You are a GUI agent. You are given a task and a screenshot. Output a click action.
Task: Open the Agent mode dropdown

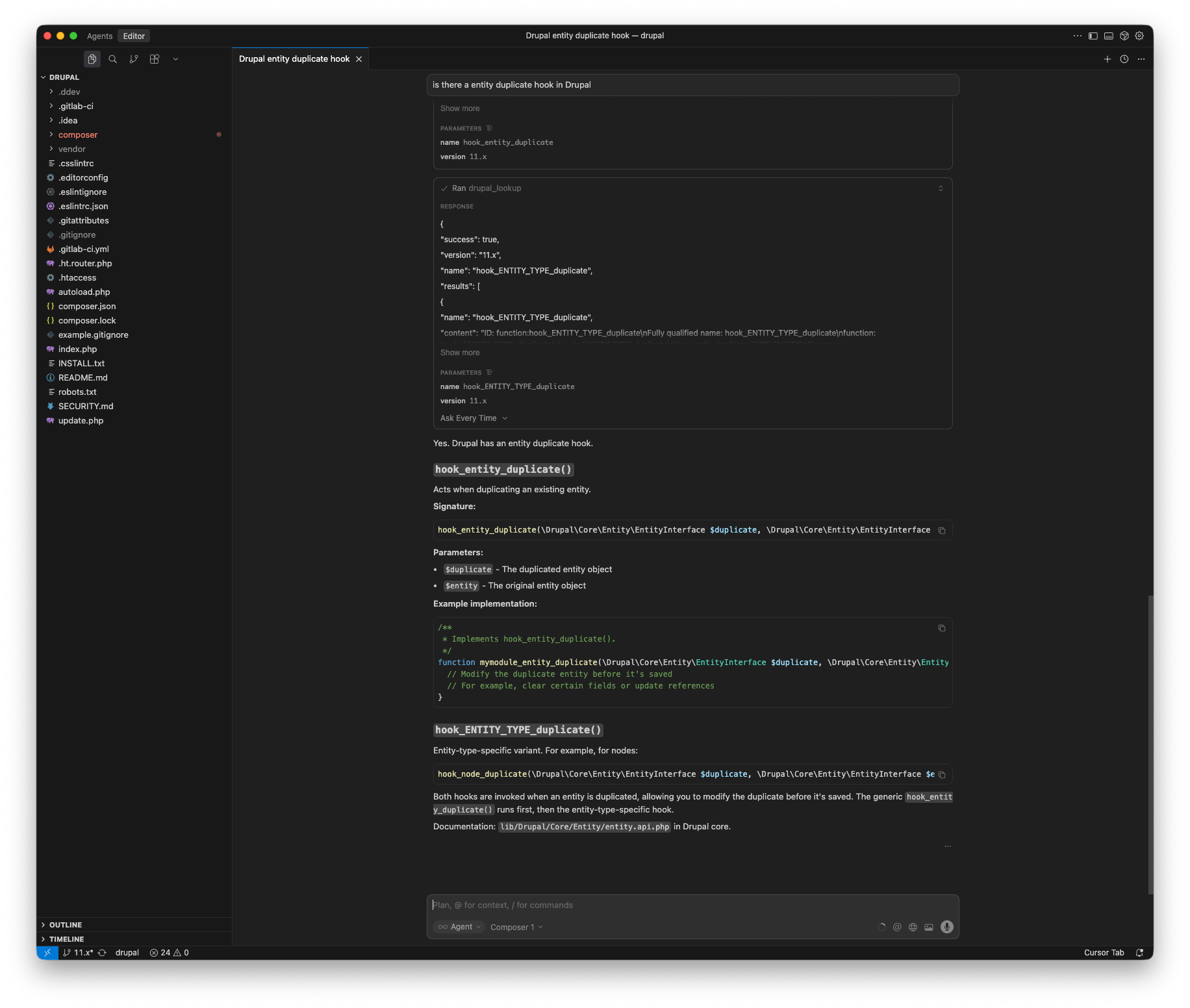459,927
